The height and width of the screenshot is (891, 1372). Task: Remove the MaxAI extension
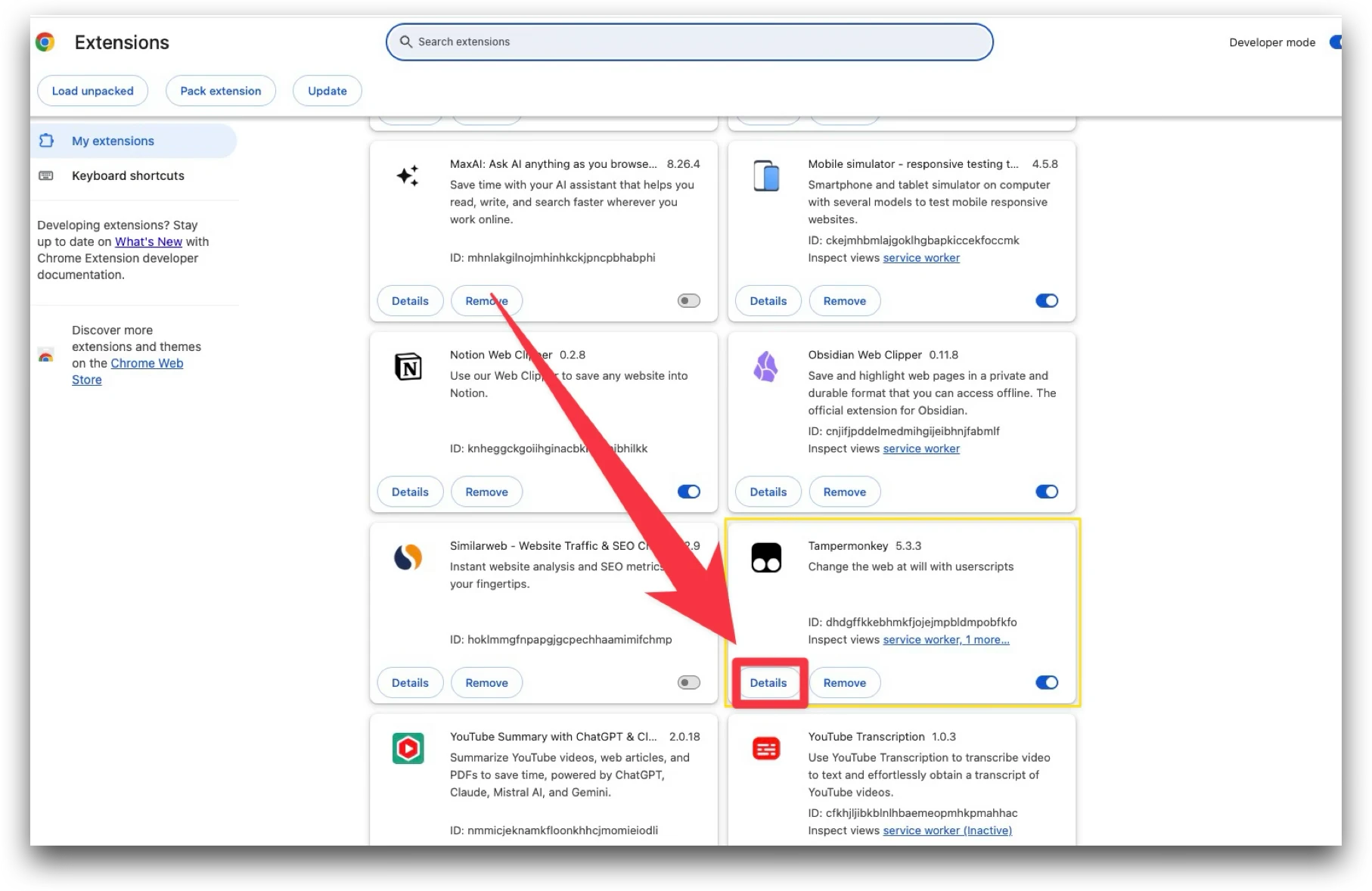coord(486,301)
